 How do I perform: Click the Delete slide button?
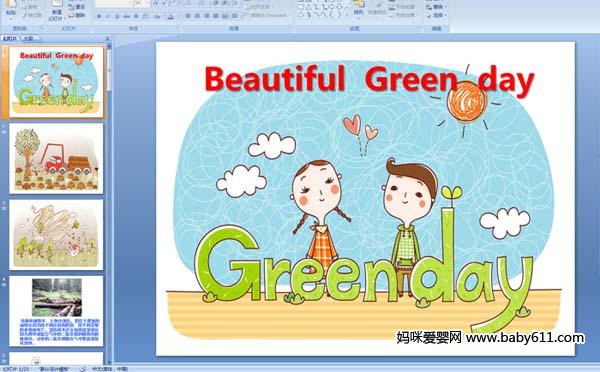click(x=77, y=15)
